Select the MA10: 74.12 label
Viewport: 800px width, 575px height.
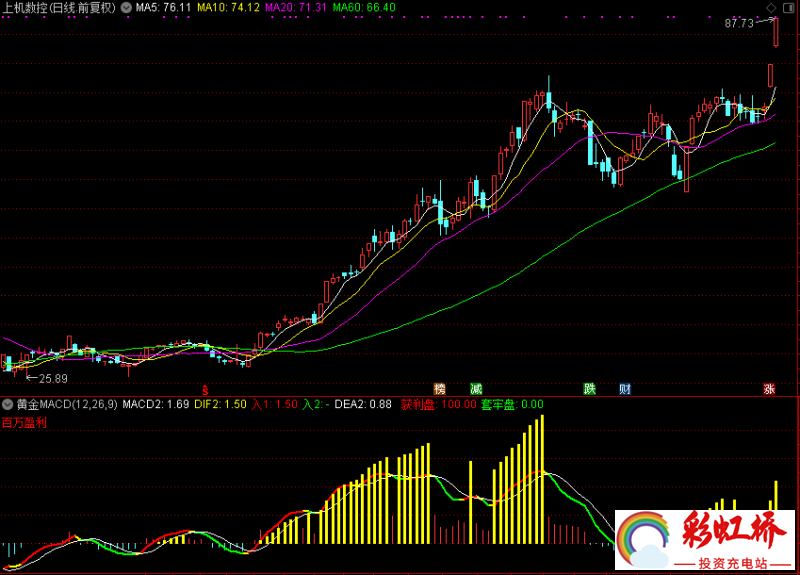point(229,8)
